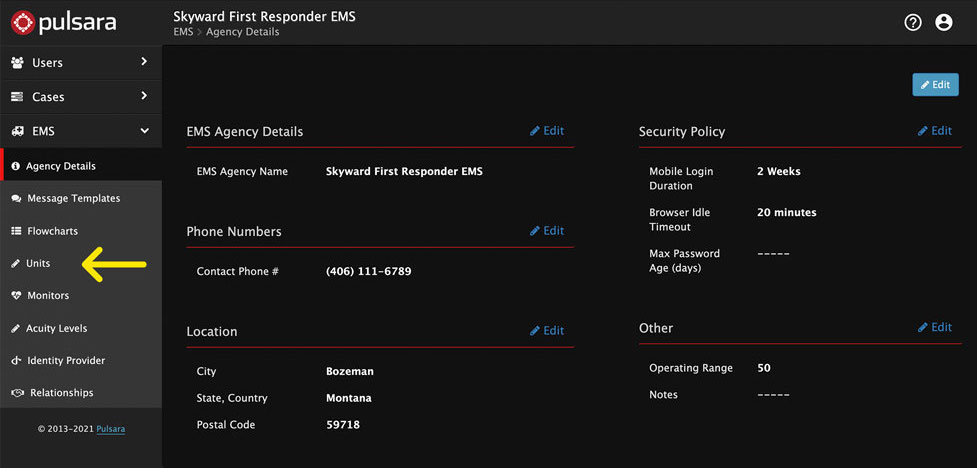This screenshot has height=468, width=977.
Task: Edit the Location section
Action: click(547, 331)
